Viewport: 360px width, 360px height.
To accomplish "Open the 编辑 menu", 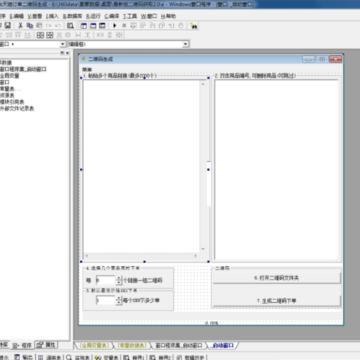I will point(17,16).
